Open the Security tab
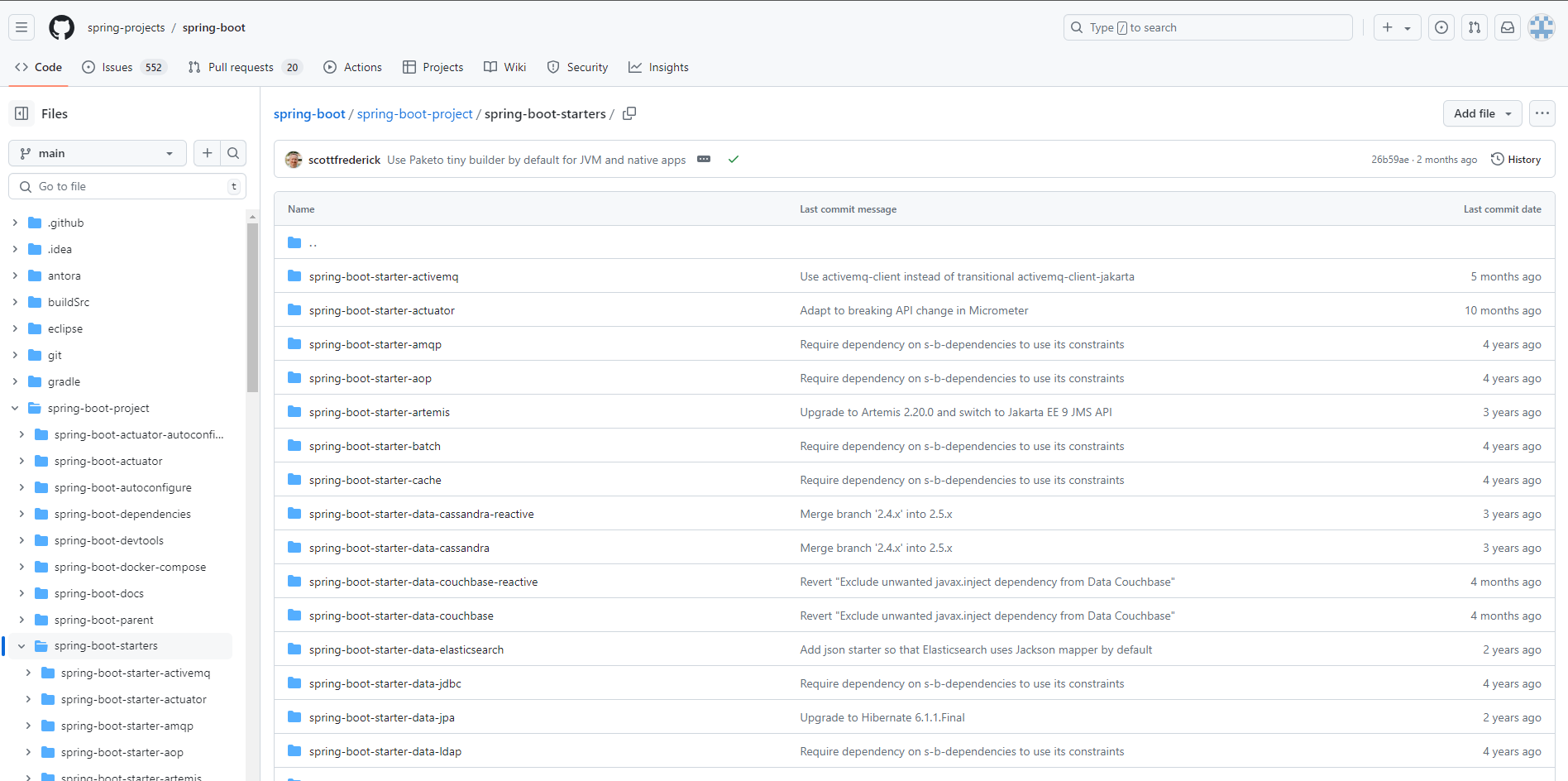1568x781 pixels. point(578,67)
